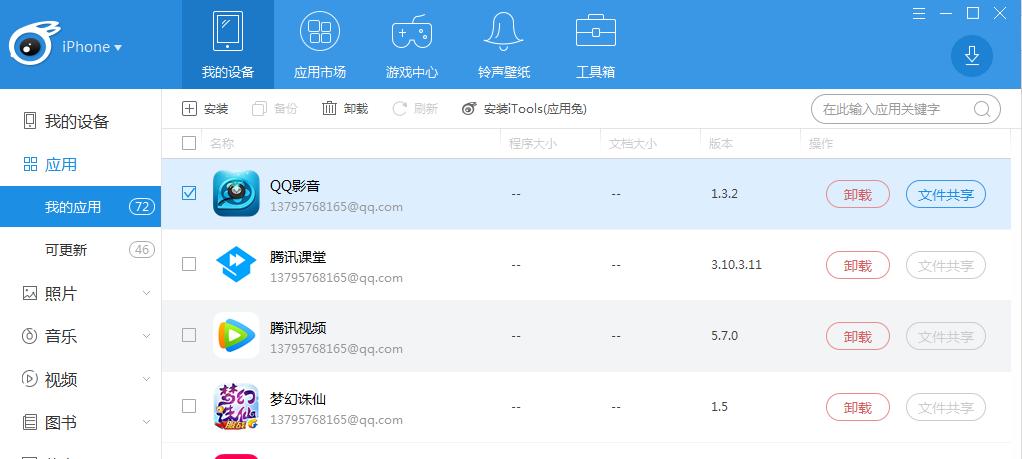Sort by 文档大小 column header
The image size is (1022, 459).
pos(632,143)
